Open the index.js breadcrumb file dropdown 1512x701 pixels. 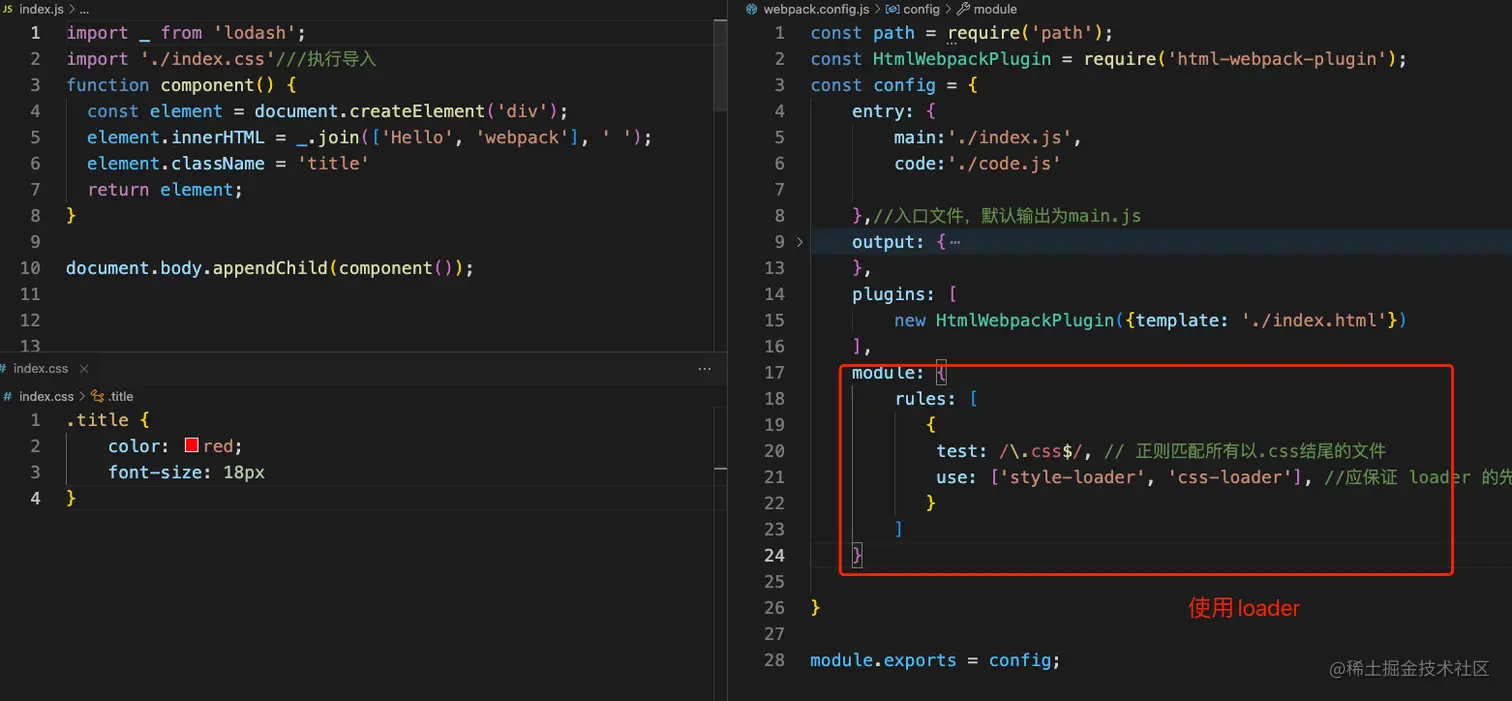[41, 9]
